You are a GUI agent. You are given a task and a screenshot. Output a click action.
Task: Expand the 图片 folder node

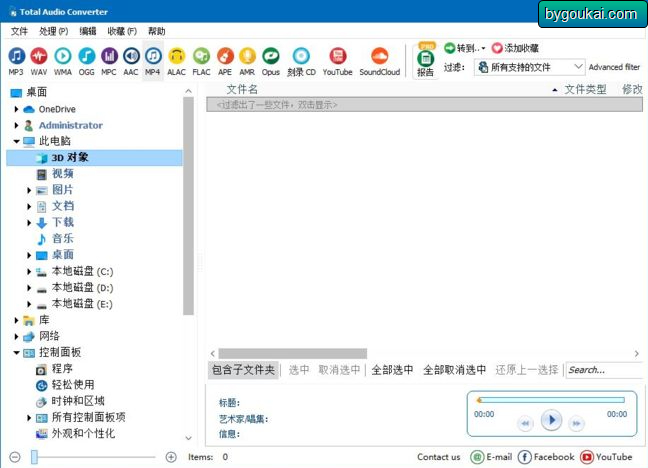coord(29,190)
